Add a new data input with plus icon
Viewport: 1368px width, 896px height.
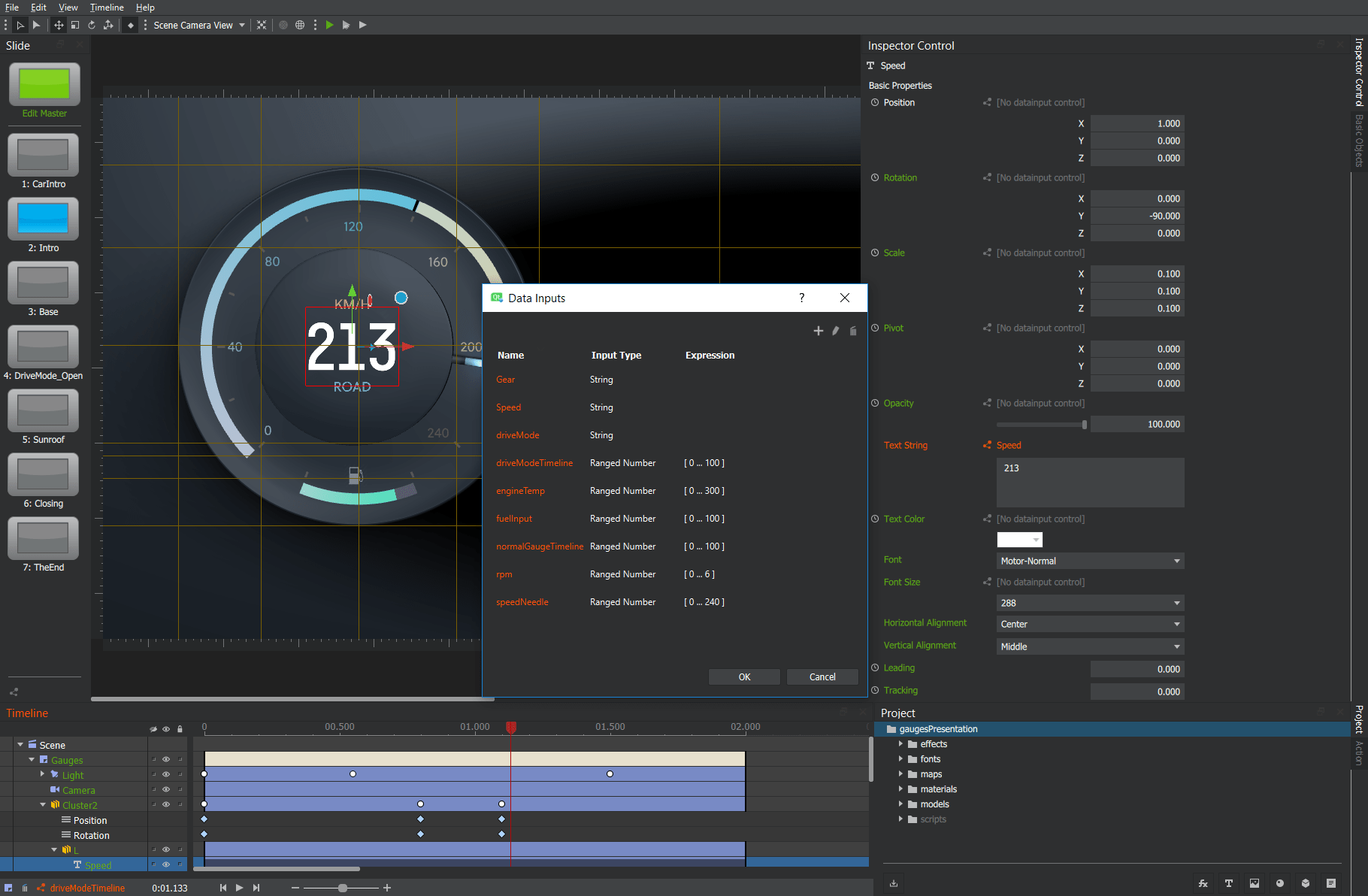819,331
